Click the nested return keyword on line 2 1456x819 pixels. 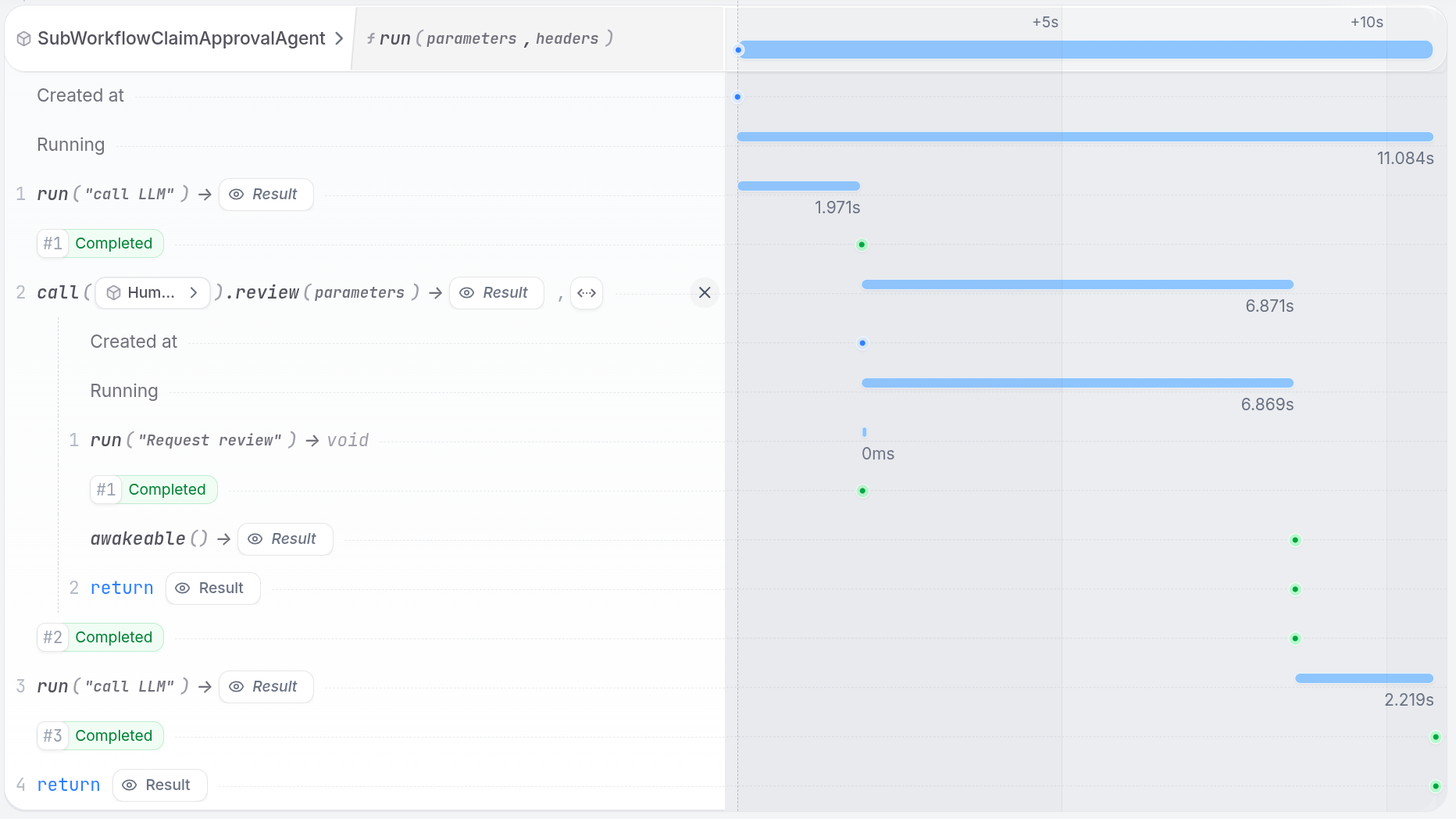pos(122,588)
